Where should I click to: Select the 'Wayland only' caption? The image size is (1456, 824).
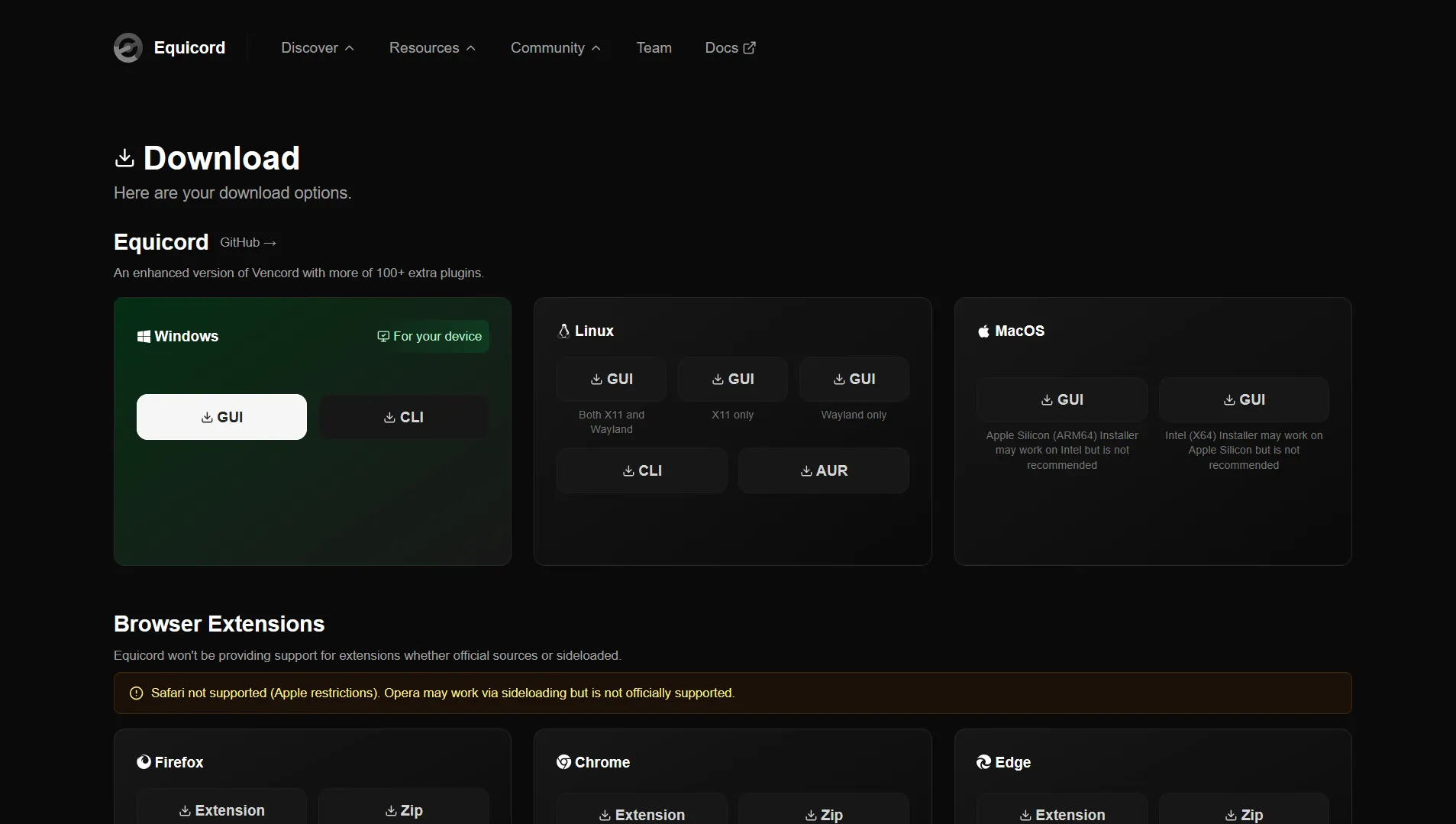tap(854, 415)
